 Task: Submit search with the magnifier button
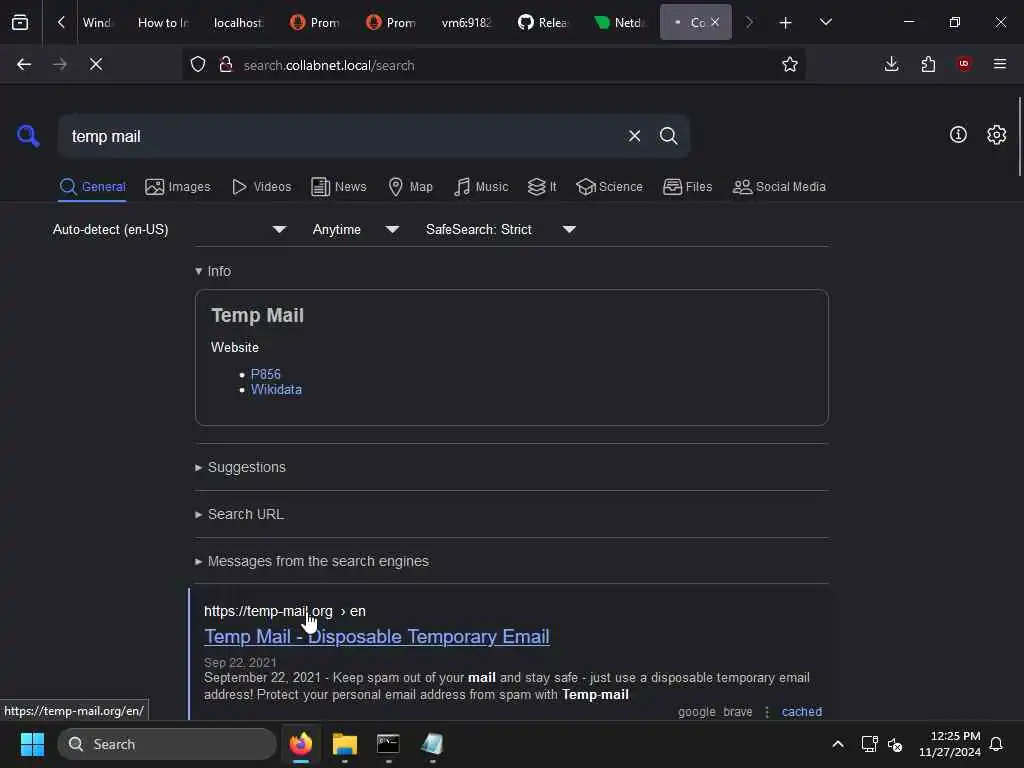click(x=668, y=136)
